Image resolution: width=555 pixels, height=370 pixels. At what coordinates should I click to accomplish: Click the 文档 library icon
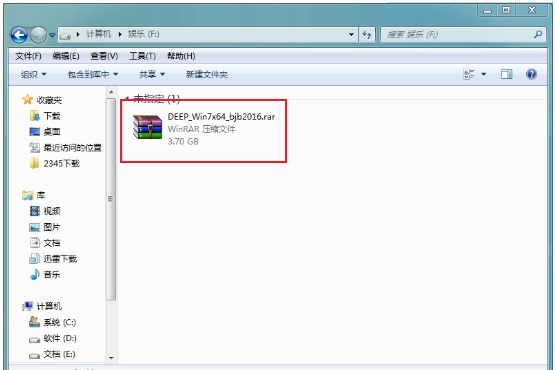pyautogui.click(x=34, y=243)
